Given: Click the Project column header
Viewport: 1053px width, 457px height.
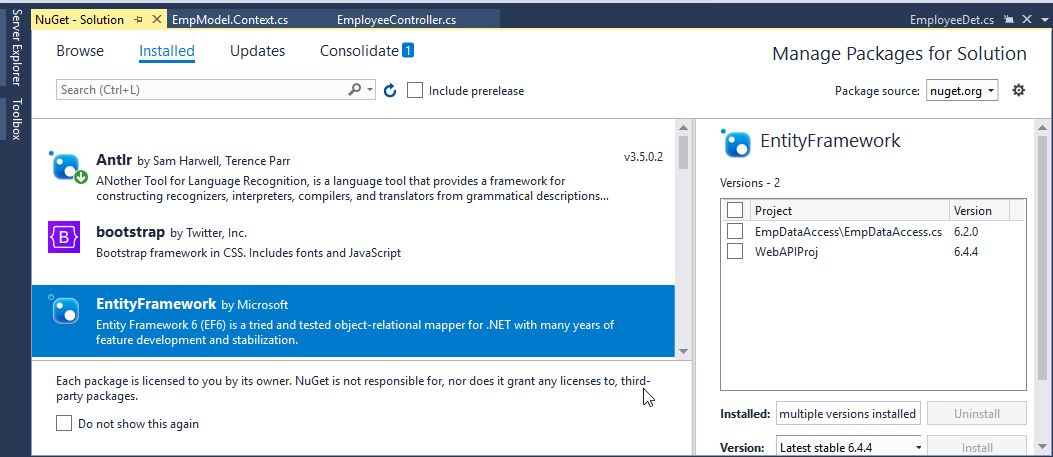Looking at the screenshot, I should coord(849,211).
